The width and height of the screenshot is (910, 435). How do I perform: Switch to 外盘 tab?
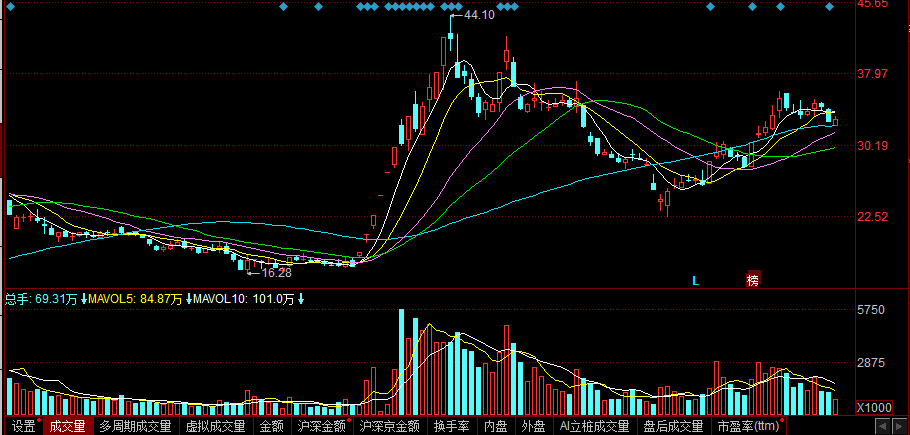[x=533, y=426]
